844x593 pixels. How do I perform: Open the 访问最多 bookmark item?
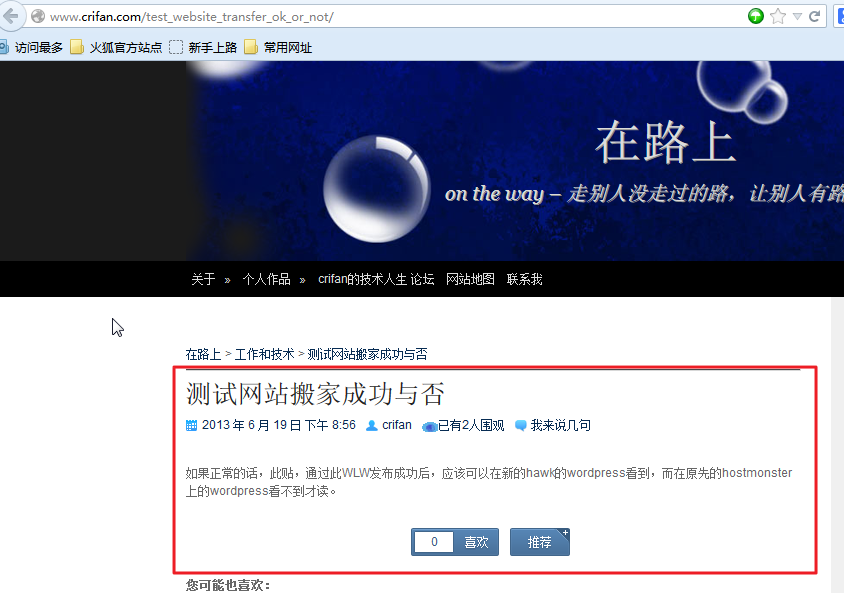point(31,47)
